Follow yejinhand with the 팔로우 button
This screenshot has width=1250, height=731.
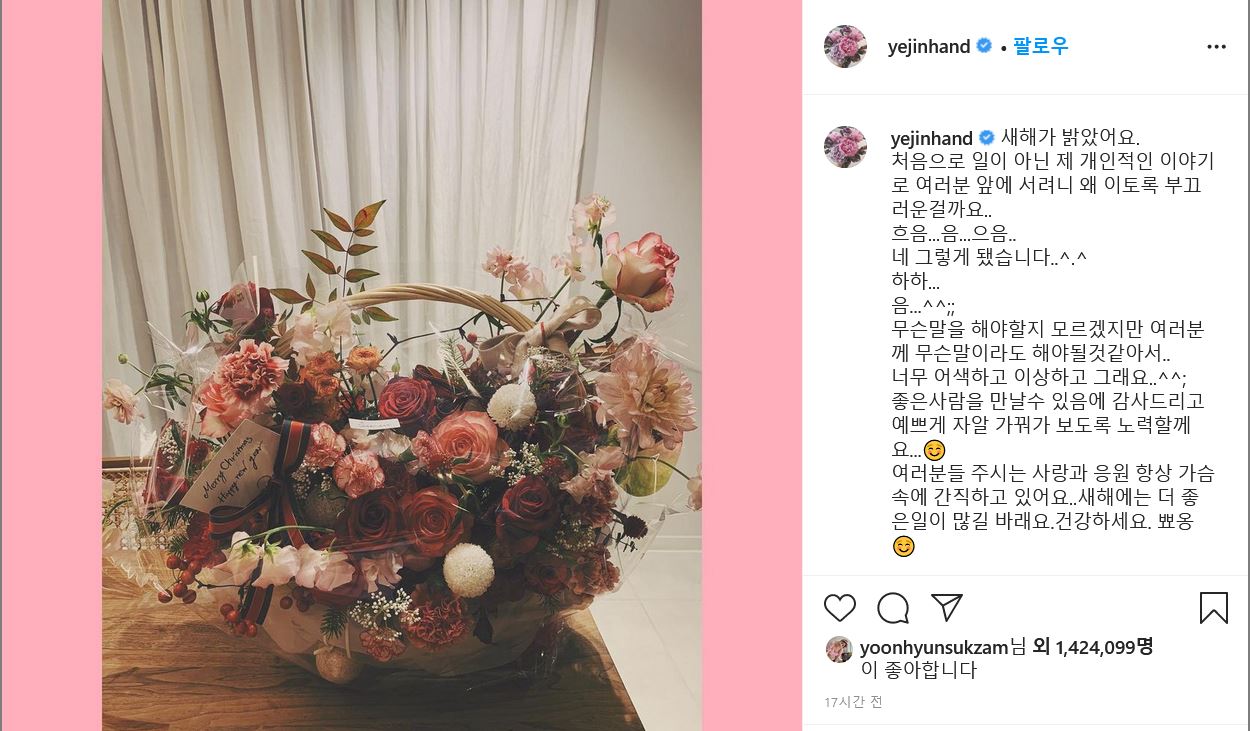tap(1040, 46)
